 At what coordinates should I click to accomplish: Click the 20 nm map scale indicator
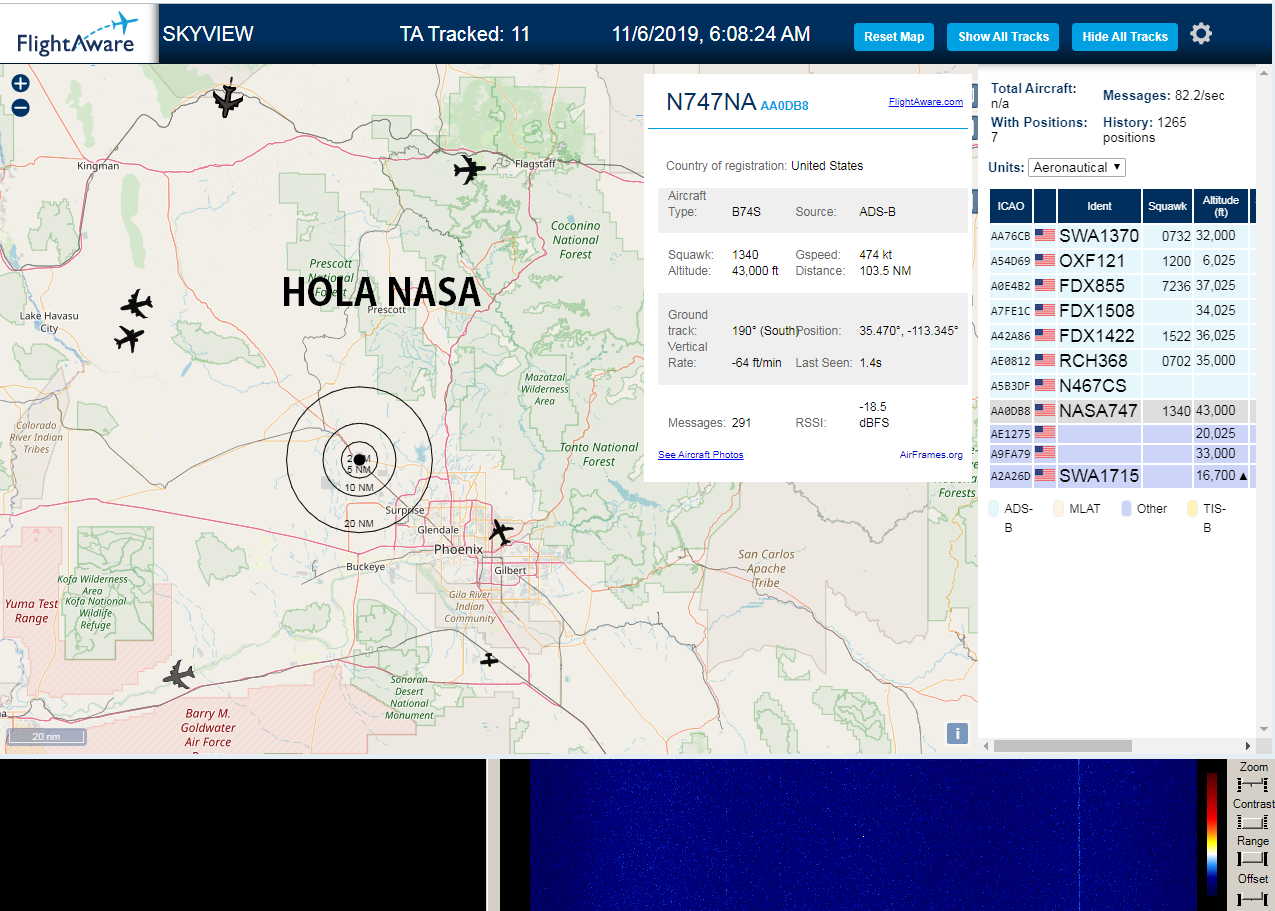45,738
